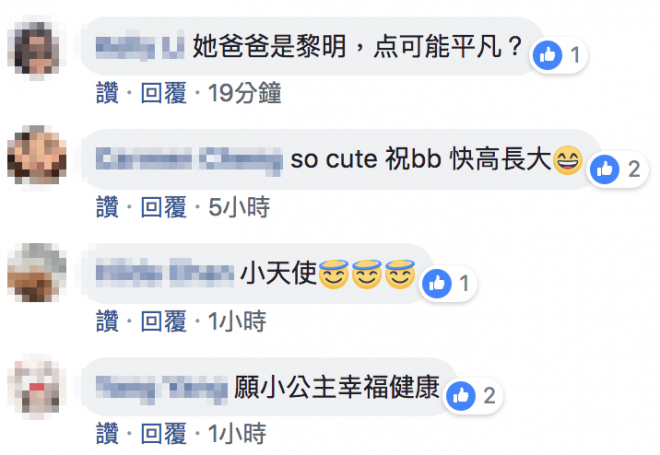Viewport: 660px width, 455px height.
Task: Click like reaction icon on 願小公主幸福健康 comment
Action: tap(460, 396)
